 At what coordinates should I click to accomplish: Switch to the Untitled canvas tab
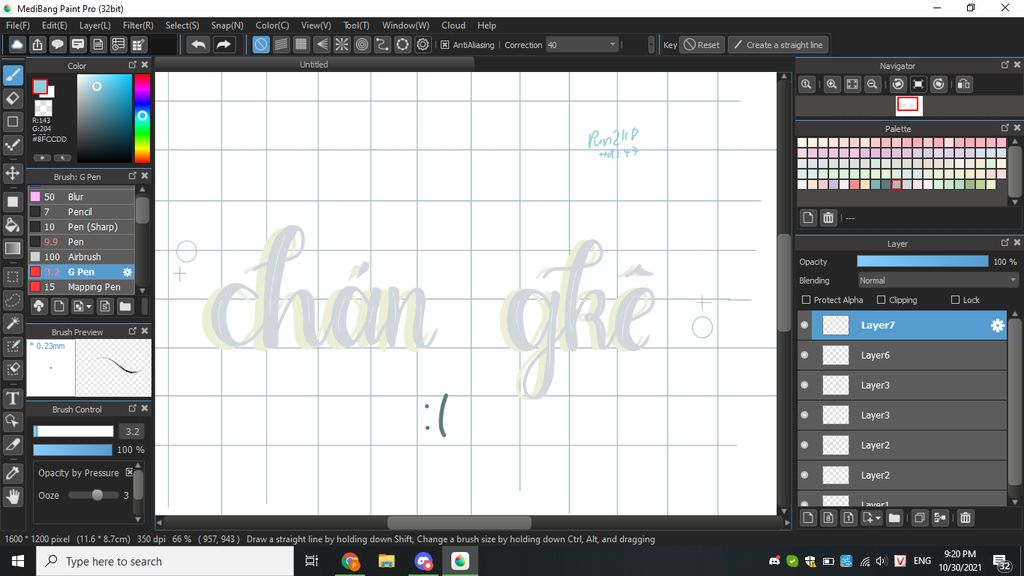click(313, 64)
